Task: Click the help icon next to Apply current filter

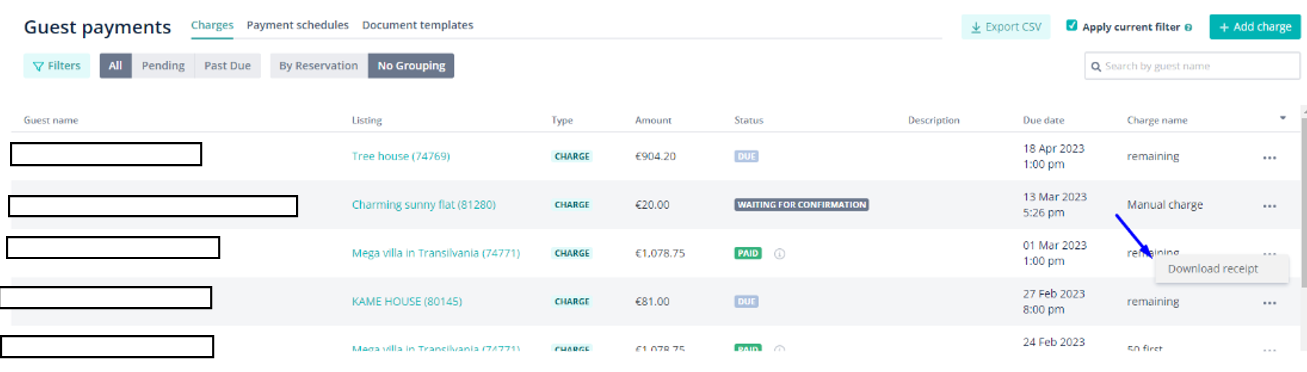Action: click(x=1188, y=28)
